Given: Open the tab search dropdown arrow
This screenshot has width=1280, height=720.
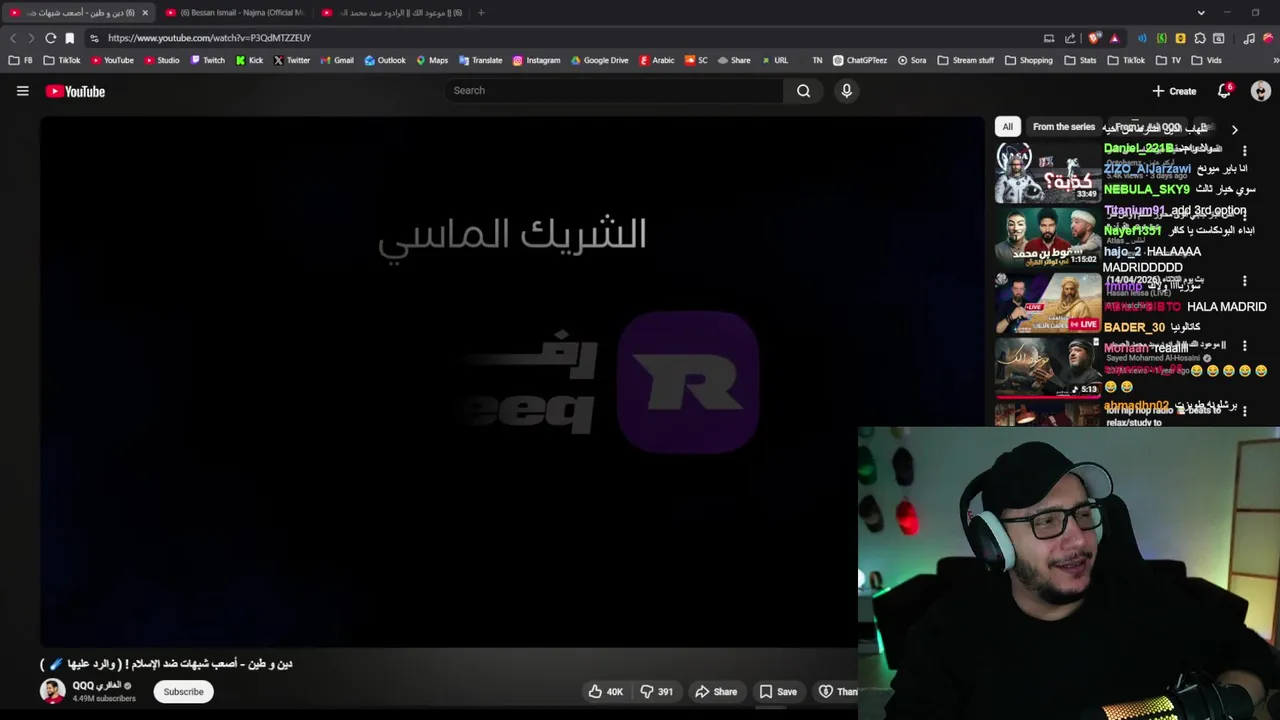Looking at the screenshot, I should (x=1201, y=13).
